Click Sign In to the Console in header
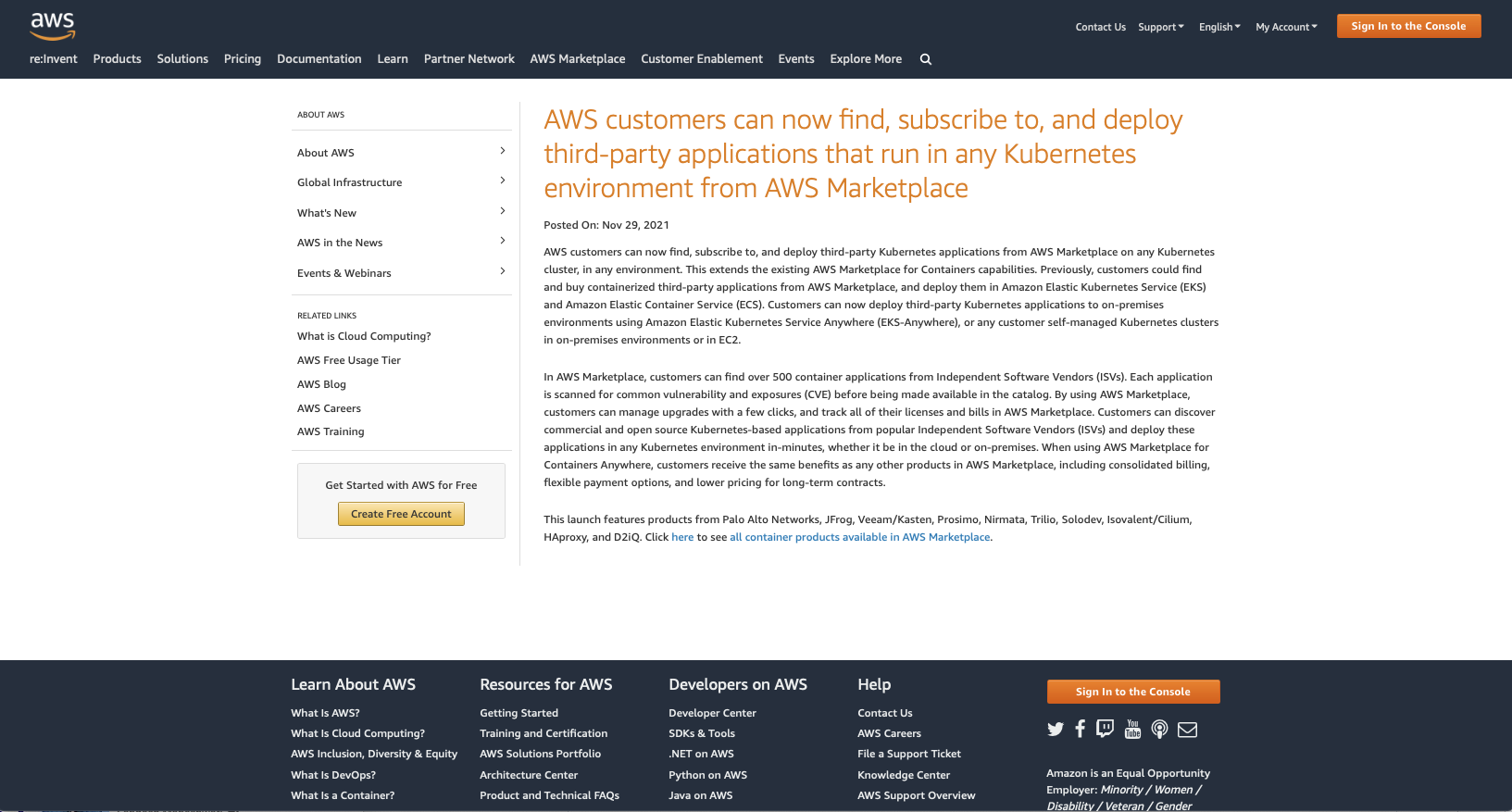1512x812 pixels. coord(1408,26)
